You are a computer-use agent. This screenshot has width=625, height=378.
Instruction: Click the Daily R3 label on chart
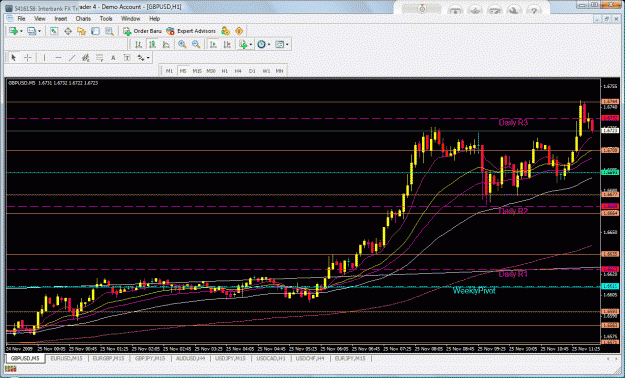[x=513, y=123]
